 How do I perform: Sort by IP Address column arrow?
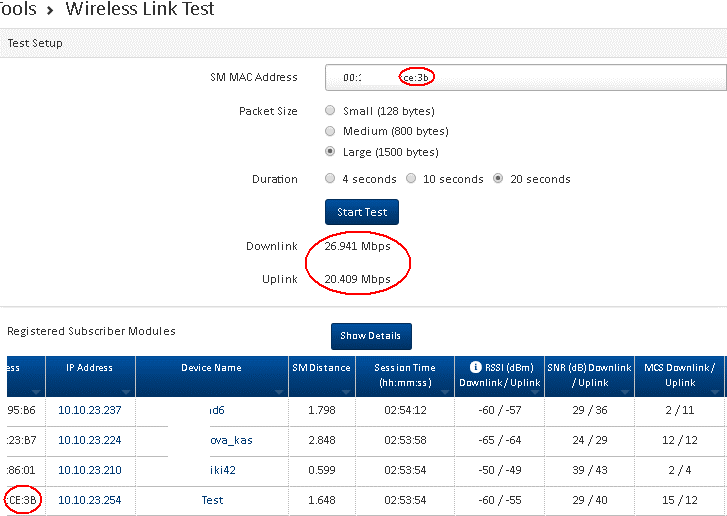click(x=126, y=392)
